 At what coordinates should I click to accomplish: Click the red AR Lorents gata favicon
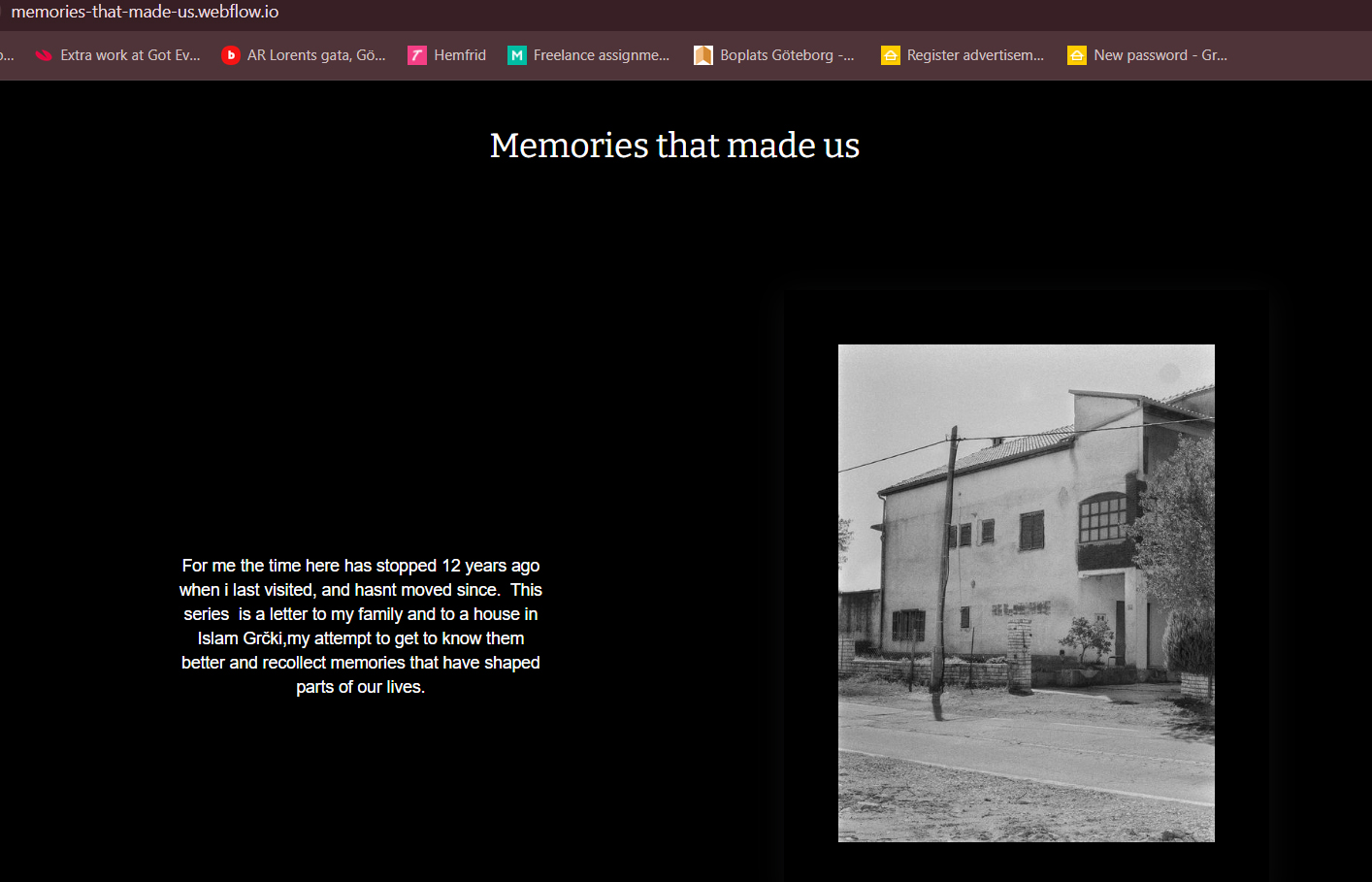click(231, 55)
